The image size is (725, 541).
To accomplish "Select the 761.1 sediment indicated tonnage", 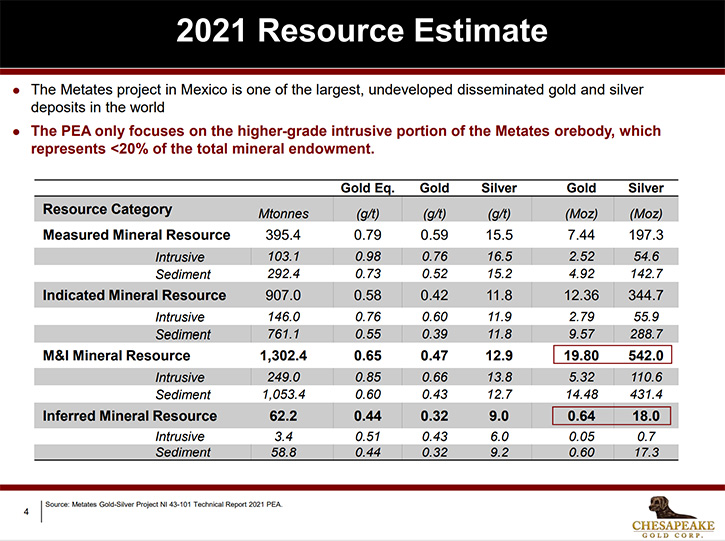I will coord(283,334).
